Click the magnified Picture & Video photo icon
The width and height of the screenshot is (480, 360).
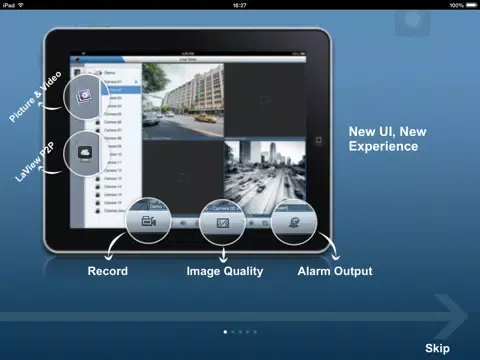(x=83, y=96)
